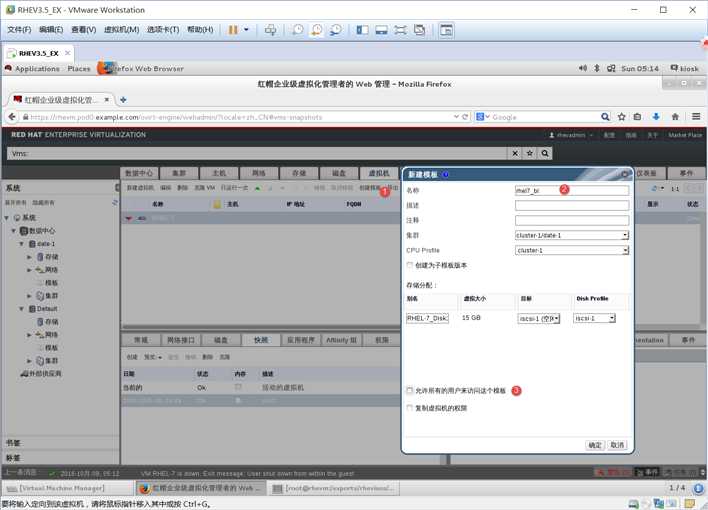The height and width of the screenshot is (510, 708).
Task: Open new Firefox tab plus button
Action: click(x=123, y=100)
